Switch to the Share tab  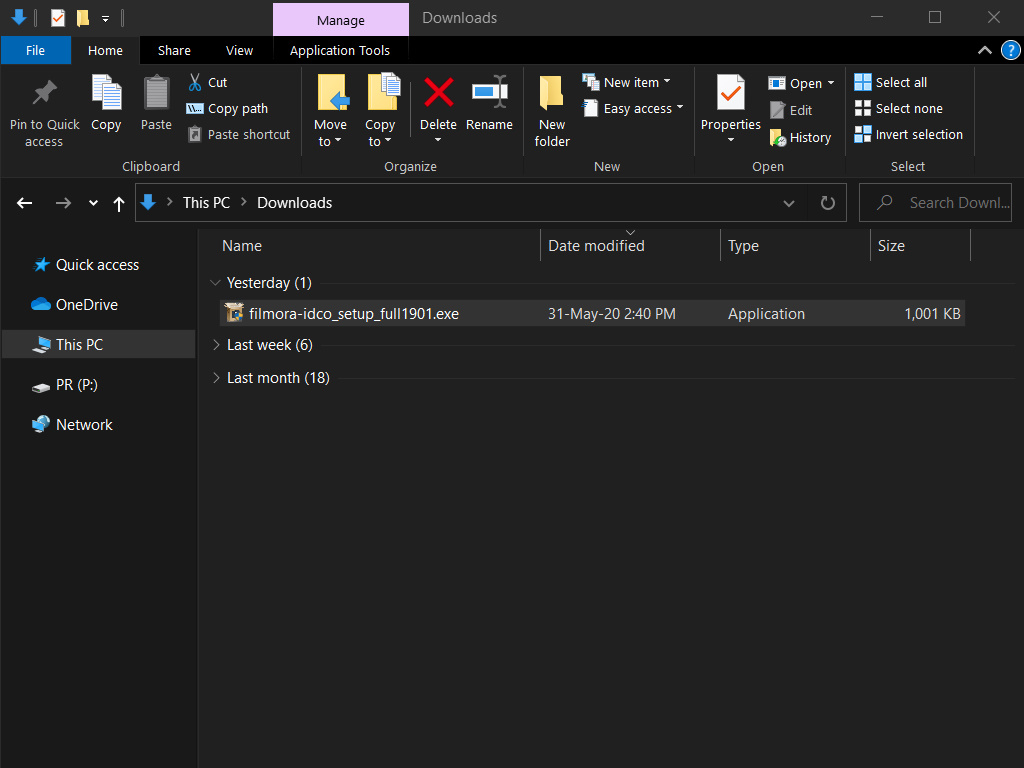click(174, 50)
